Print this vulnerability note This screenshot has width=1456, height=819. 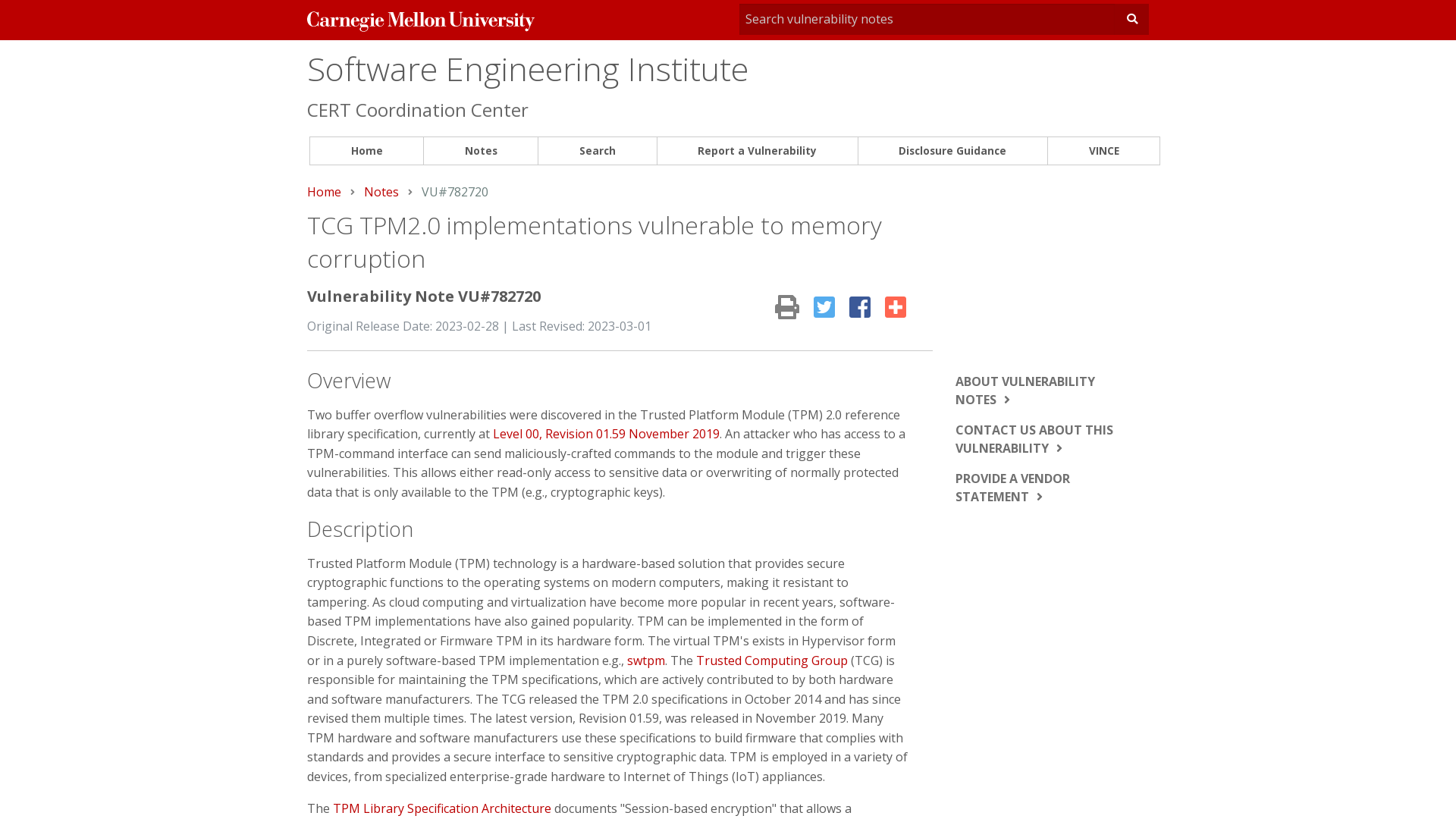click(787, 307)
